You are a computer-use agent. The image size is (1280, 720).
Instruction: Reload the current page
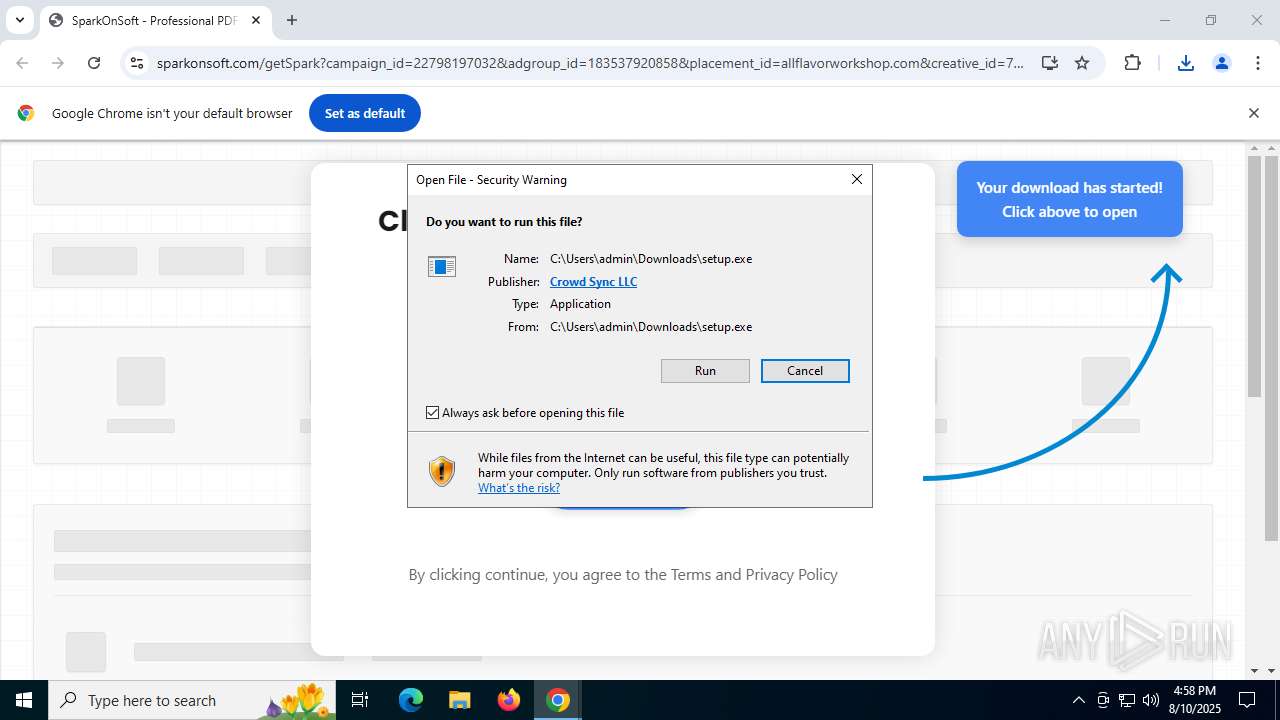94,63
